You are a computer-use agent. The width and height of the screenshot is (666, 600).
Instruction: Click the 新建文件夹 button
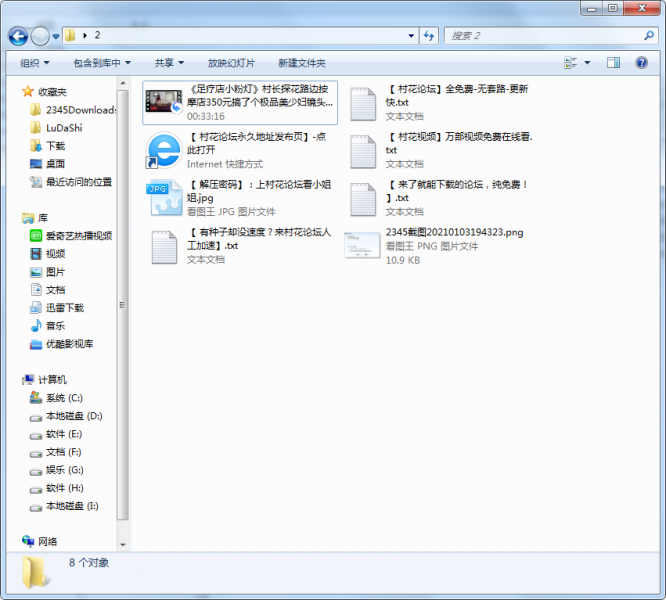click(302, 63)
